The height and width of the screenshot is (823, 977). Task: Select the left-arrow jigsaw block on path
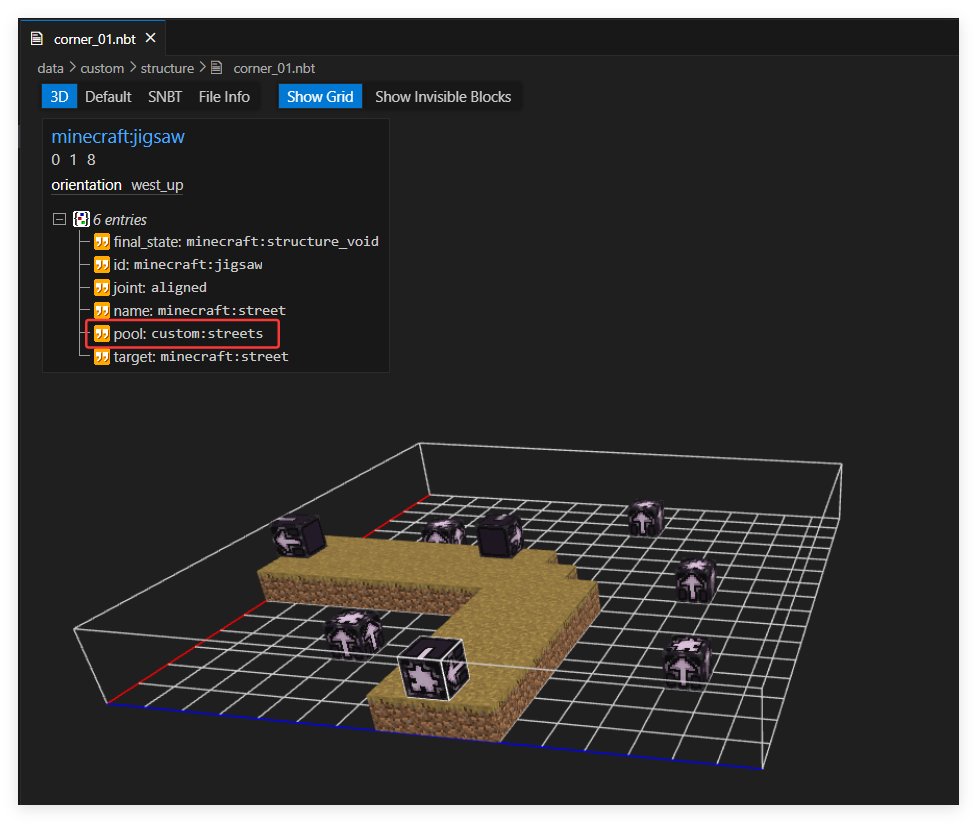pos(298,536)
